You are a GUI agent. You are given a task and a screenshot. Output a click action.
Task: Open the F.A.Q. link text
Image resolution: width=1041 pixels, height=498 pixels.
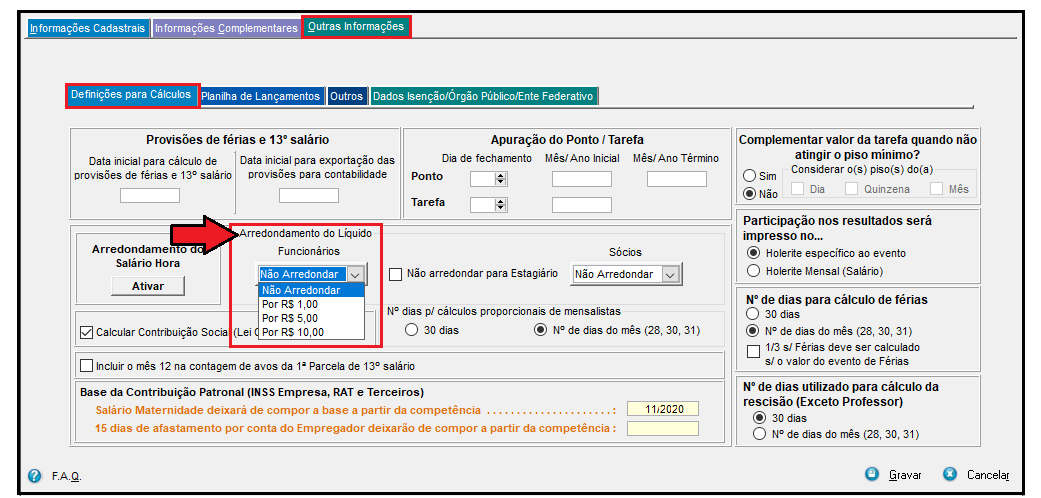pyautogui.click(x=66, y=477)
